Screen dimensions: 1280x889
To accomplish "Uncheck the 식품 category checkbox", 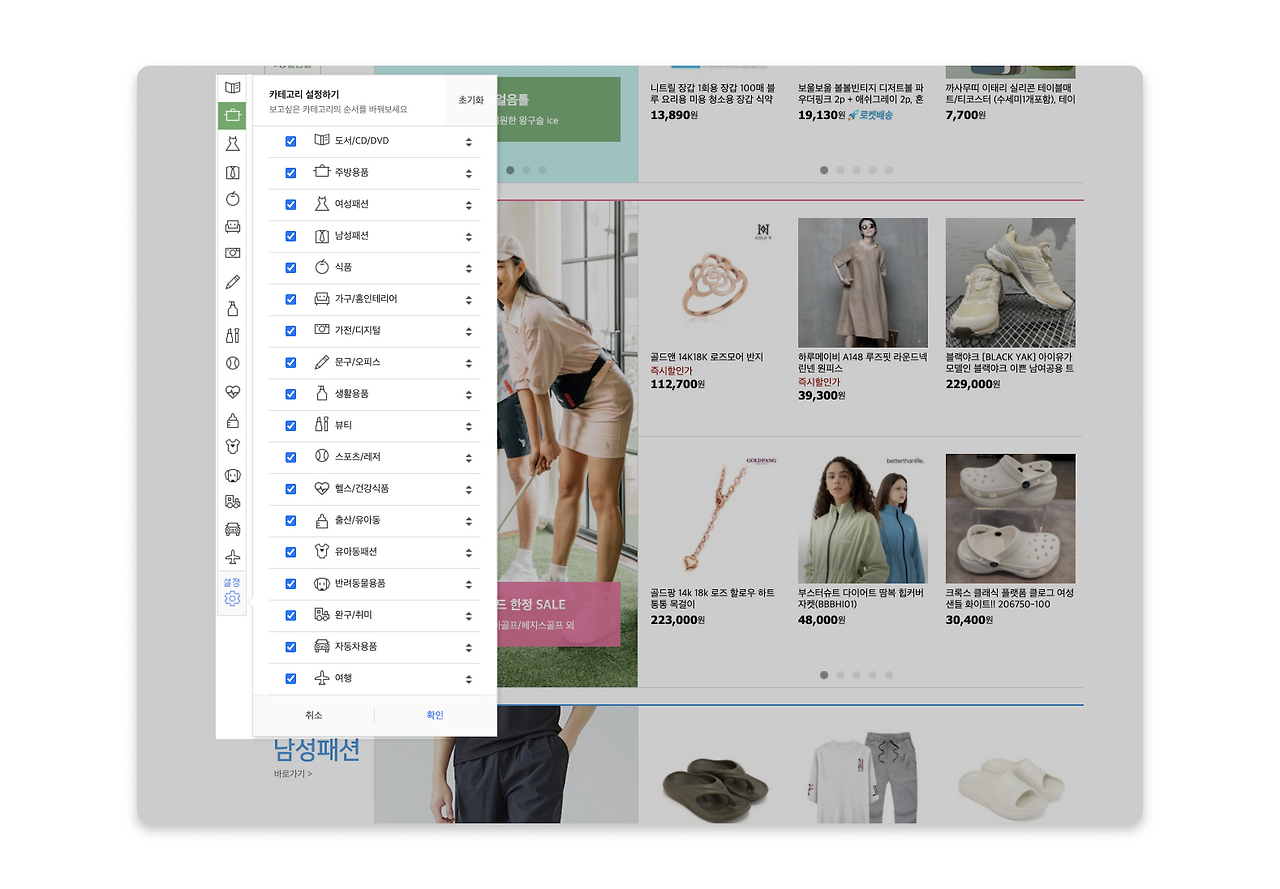I will coord(291,268).
